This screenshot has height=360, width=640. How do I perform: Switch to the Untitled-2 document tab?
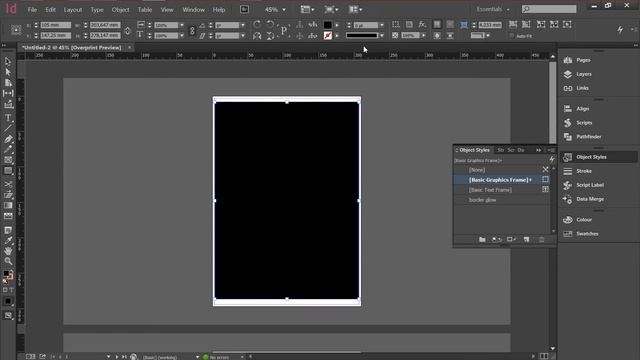click(x=72, y=48)
